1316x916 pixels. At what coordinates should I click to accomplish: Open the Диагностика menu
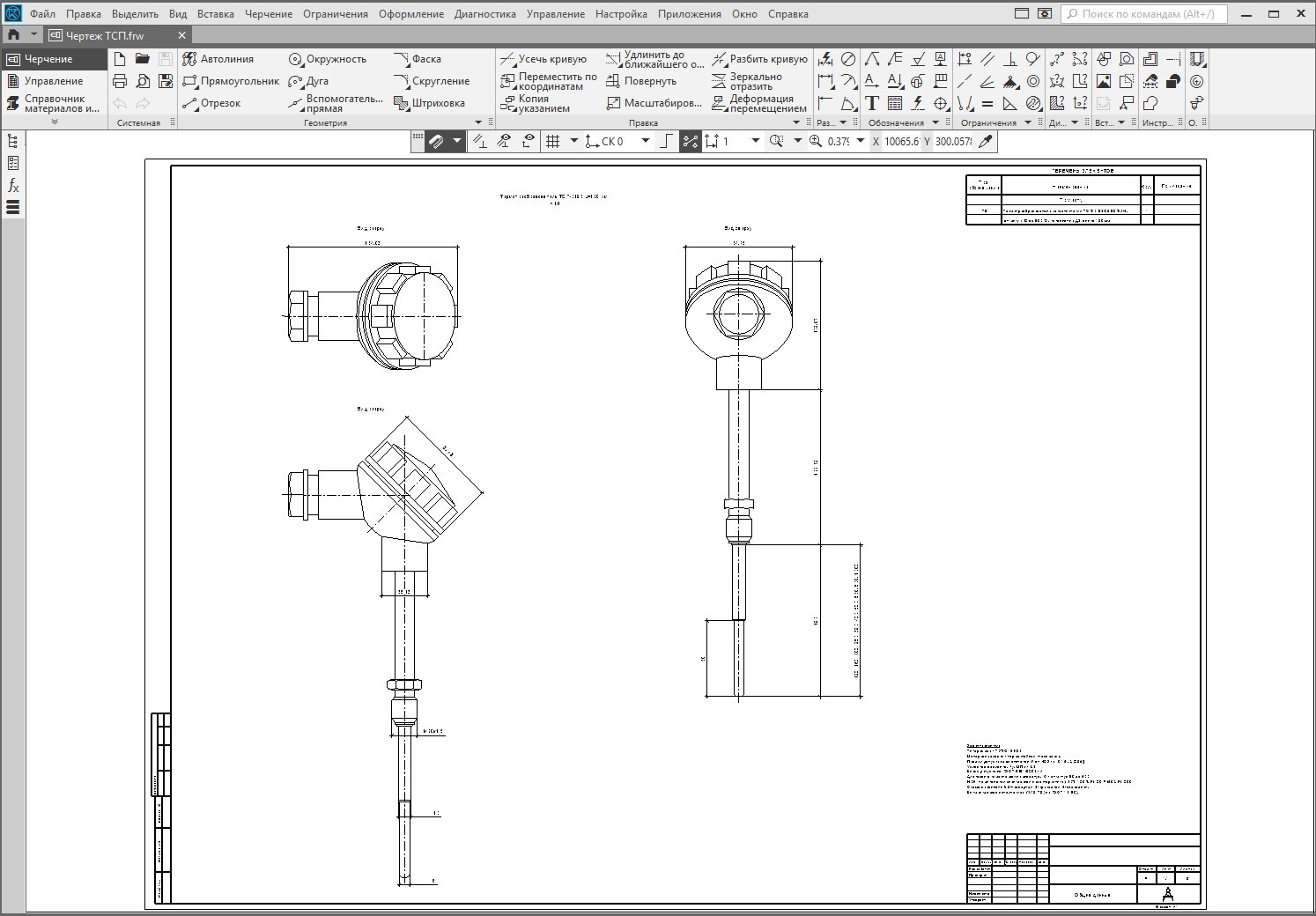pos(484,14)
